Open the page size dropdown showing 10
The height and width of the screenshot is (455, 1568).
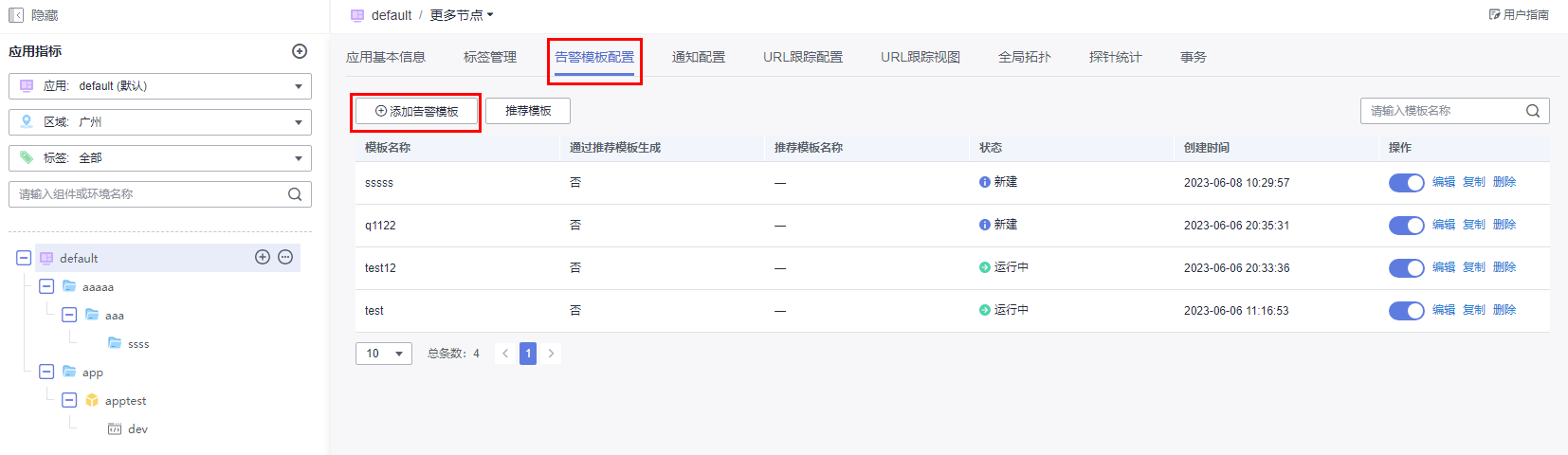(384, 354)
